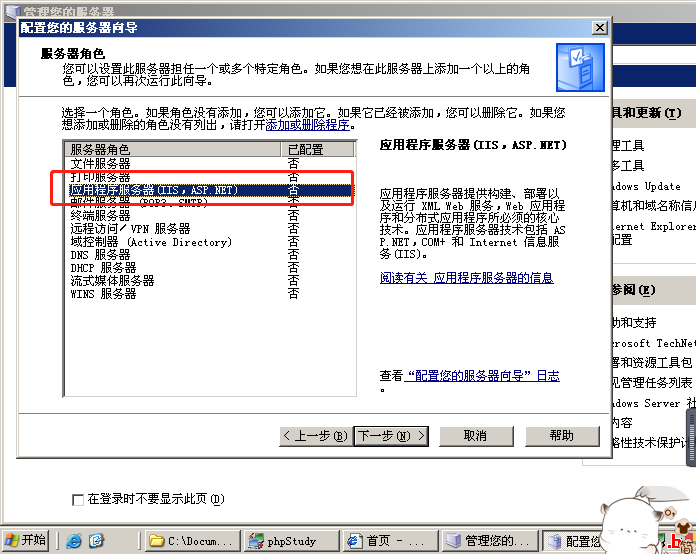This screenshot has height=554, width=696.
Task: Select the 流式媒体服务器 row
Action: click(210, 281)
